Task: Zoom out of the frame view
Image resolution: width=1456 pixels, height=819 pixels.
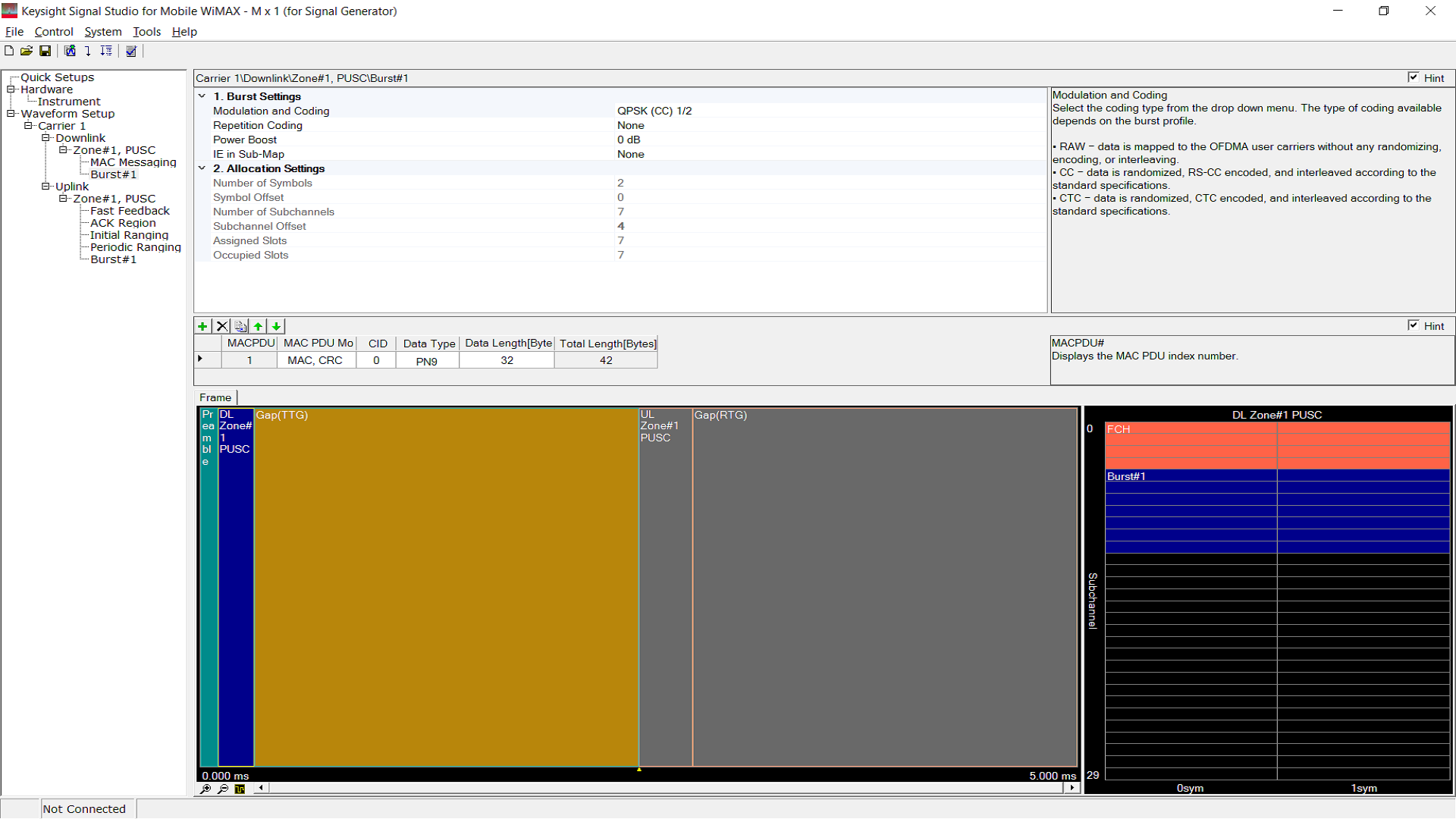Action: coord(222,789)
